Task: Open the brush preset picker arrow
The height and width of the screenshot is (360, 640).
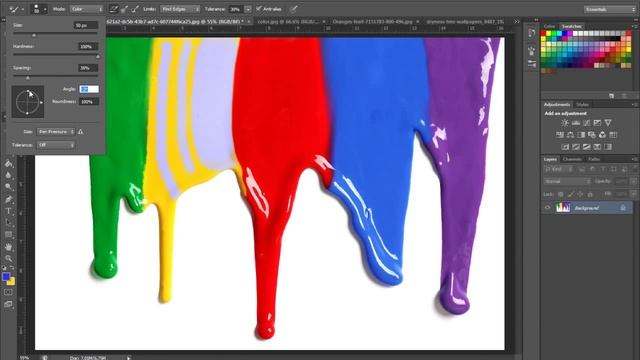Action: [45, 9]
